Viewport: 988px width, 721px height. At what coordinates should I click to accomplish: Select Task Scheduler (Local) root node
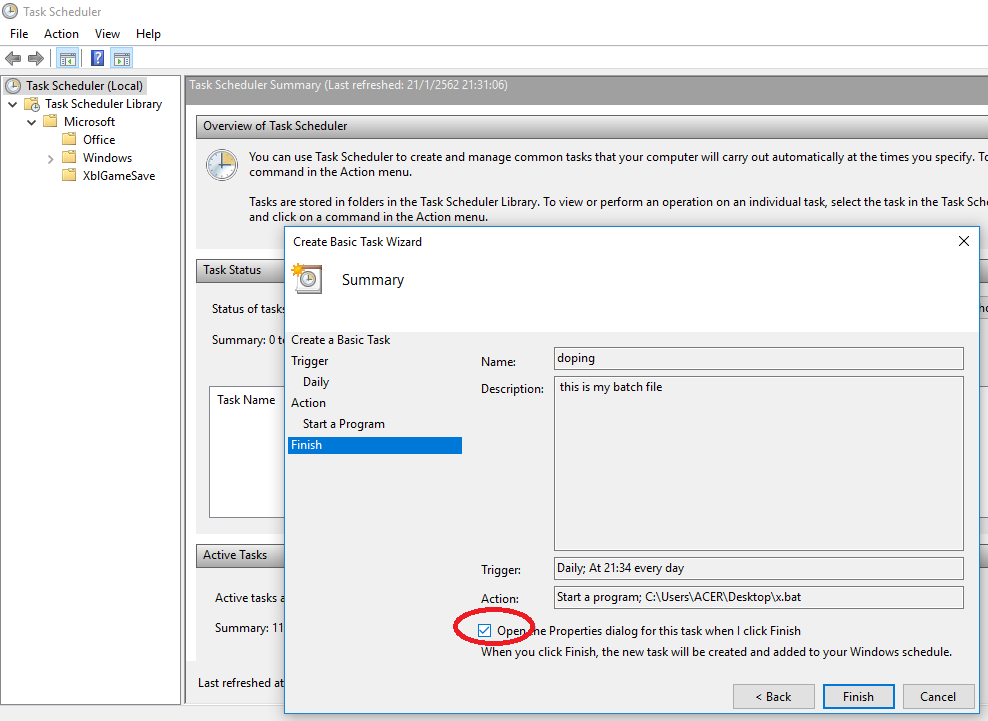coord(84,86)
